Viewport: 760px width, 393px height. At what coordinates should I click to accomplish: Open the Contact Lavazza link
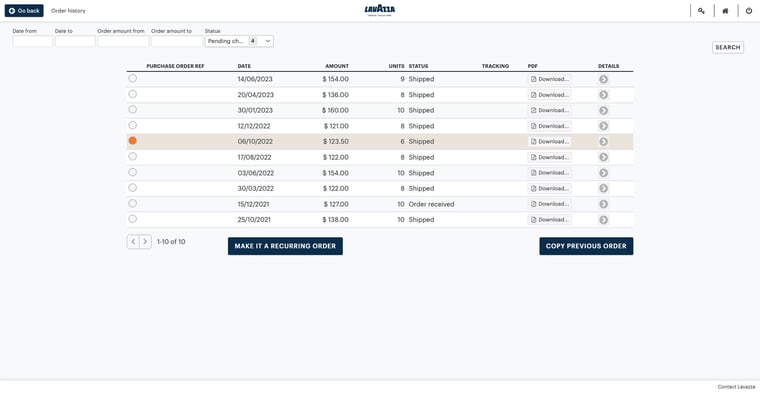736,387
